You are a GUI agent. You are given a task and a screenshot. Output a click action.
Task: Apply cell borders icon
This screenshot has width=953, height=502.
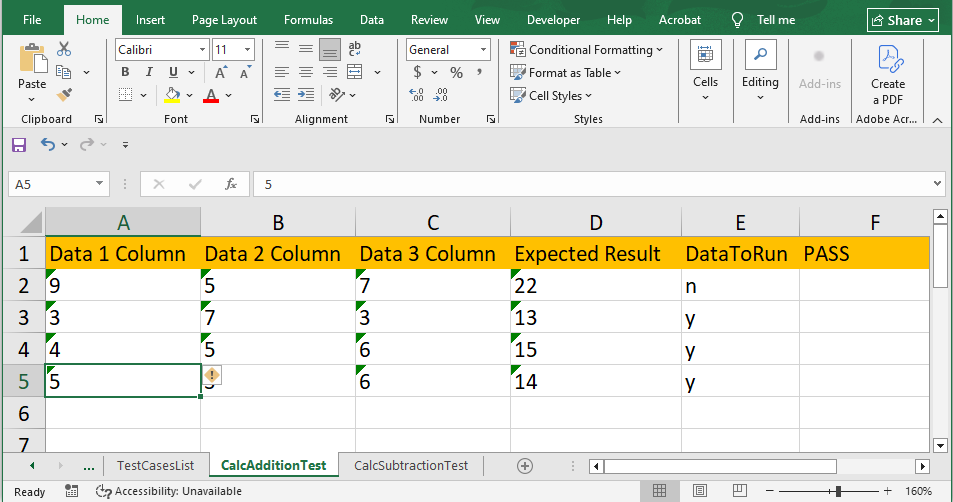(126, 95)
